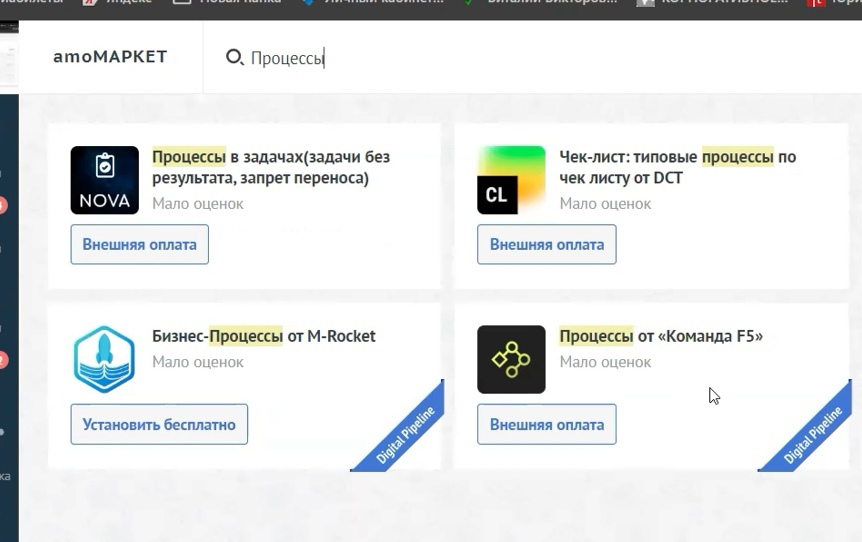Image resolution: width=862 pixels, height=542 pixels.
Task: Click «Внешняя оплата» on the NOVA card
Action: pyautogui.click(x=140, y=244)
